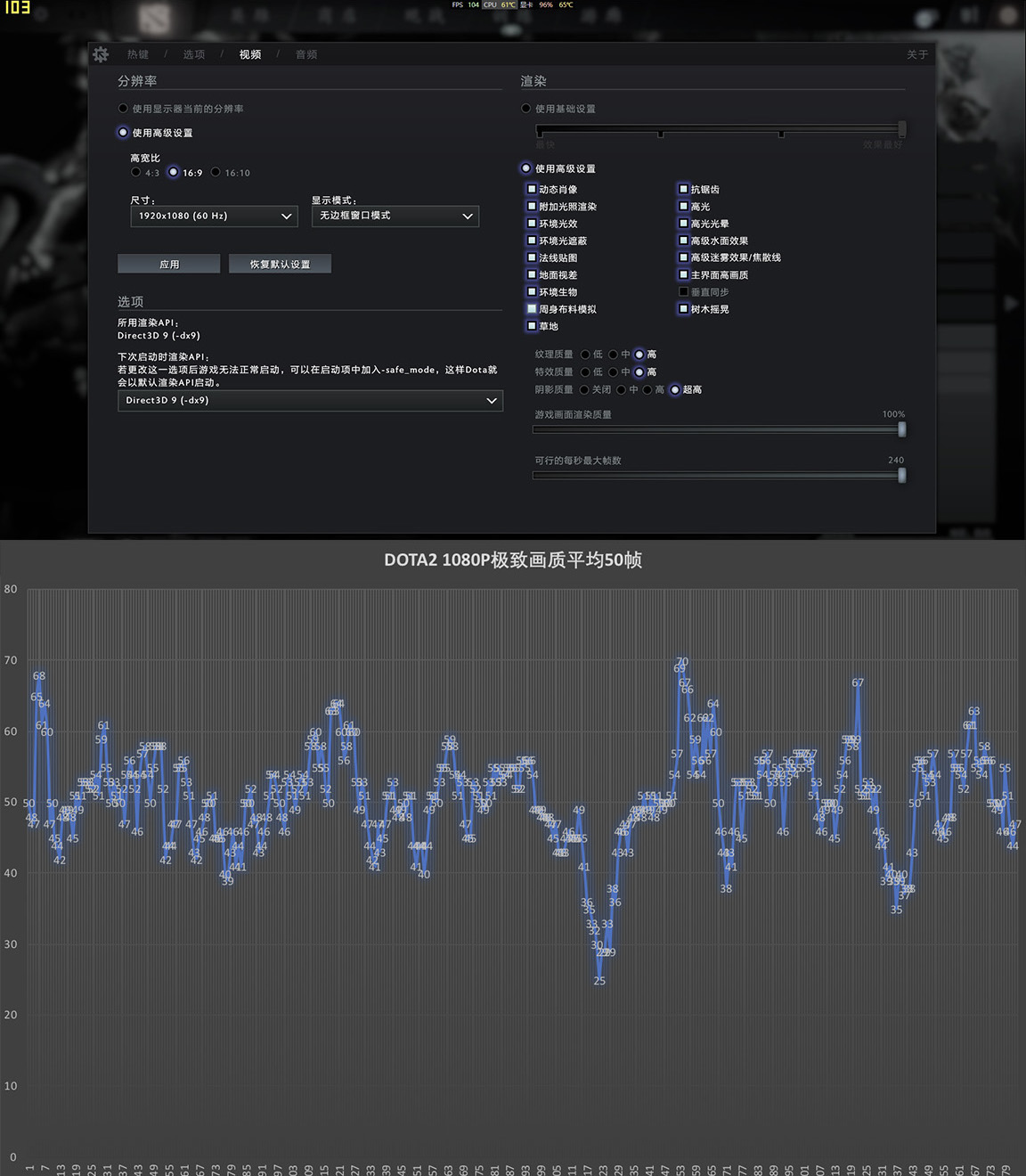Select the 16:10 aspect ratio
This screenshot has width=1026, height=1176.
pyautogui.click(x=215, y=172)
